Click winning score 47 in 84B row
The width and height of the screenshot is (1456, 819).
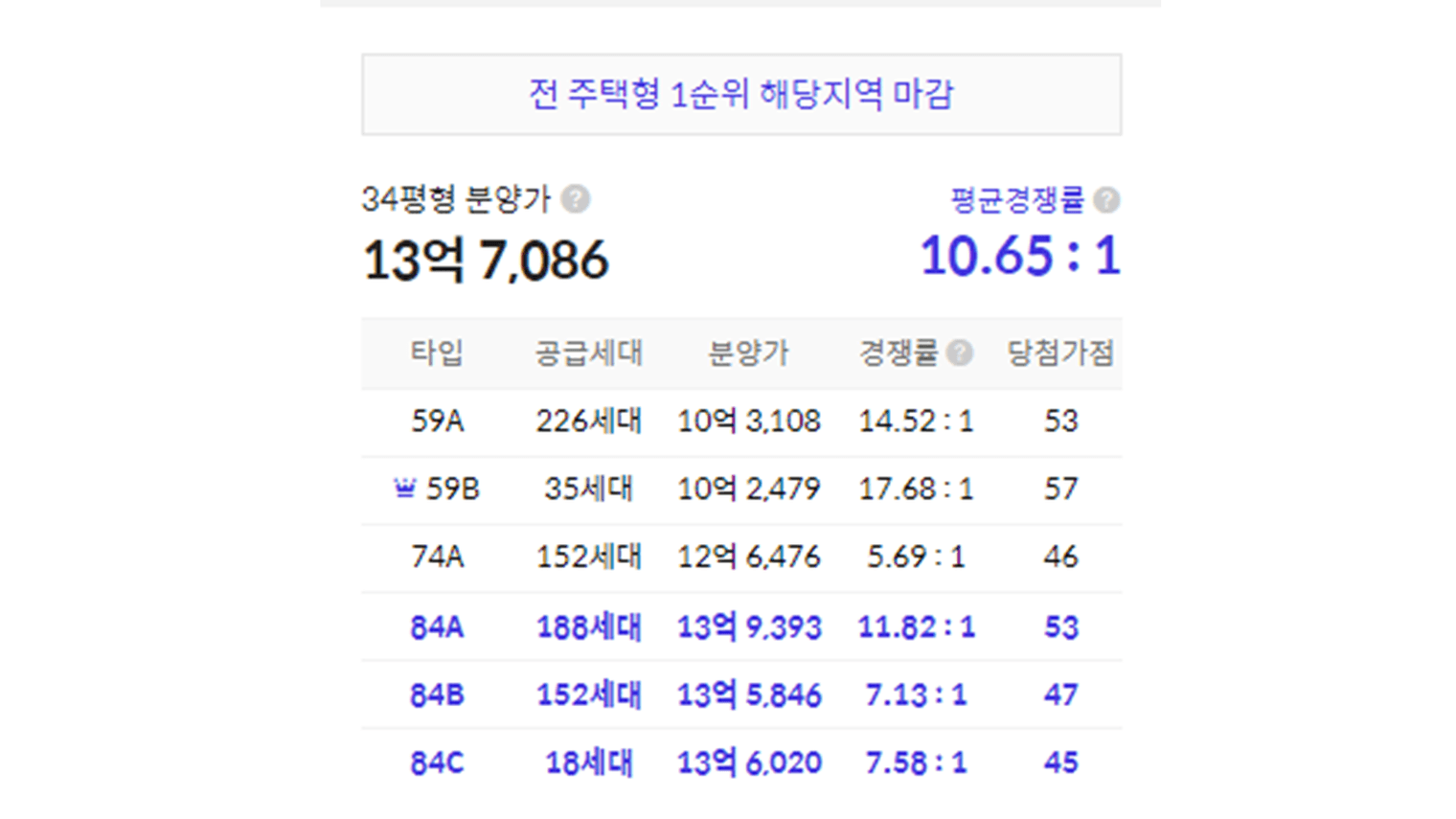[1060, 694]
